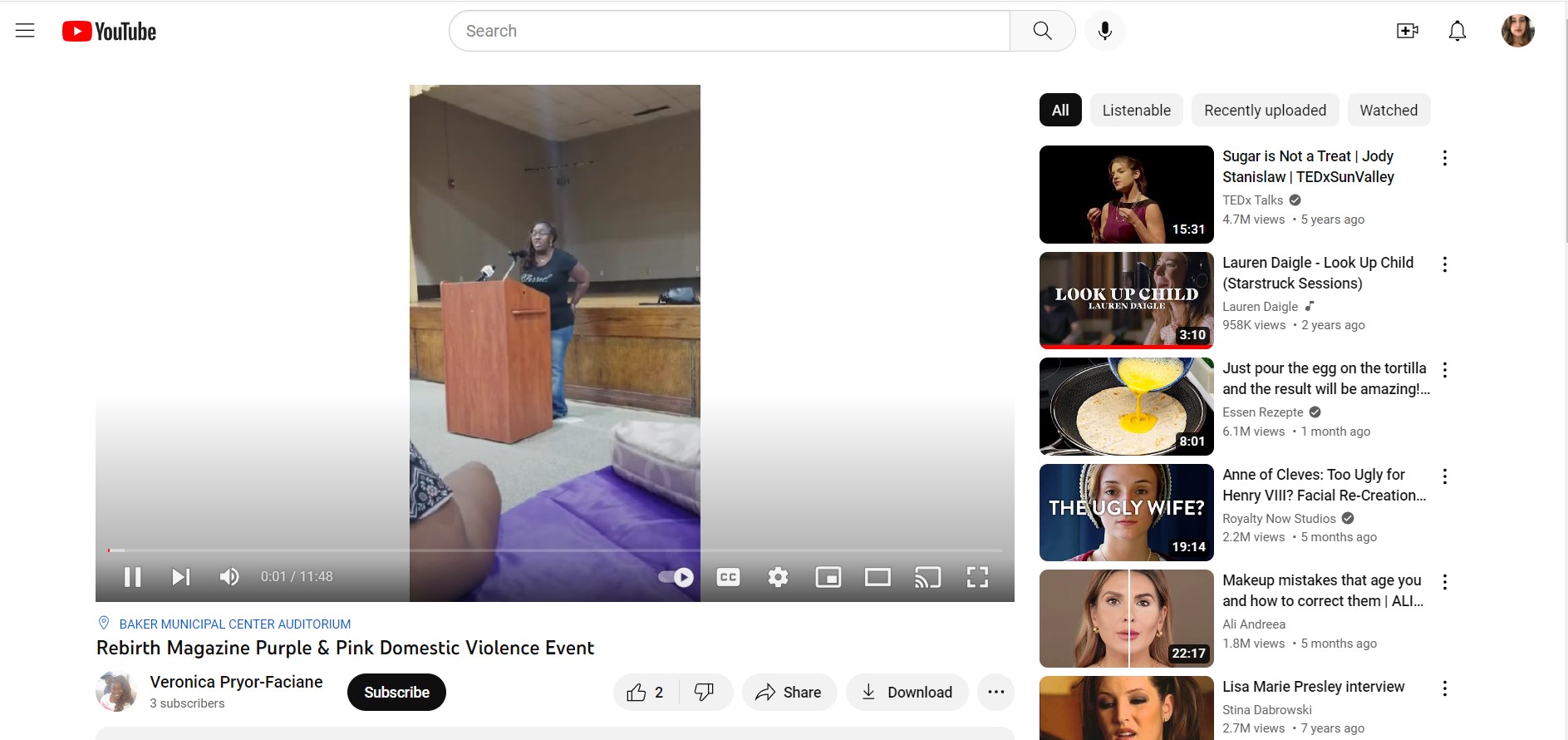The width and height of the screenshot is (1568, 740).
Task: Open video settings gear
Action: pyautogui.click(x=778, y=577)
